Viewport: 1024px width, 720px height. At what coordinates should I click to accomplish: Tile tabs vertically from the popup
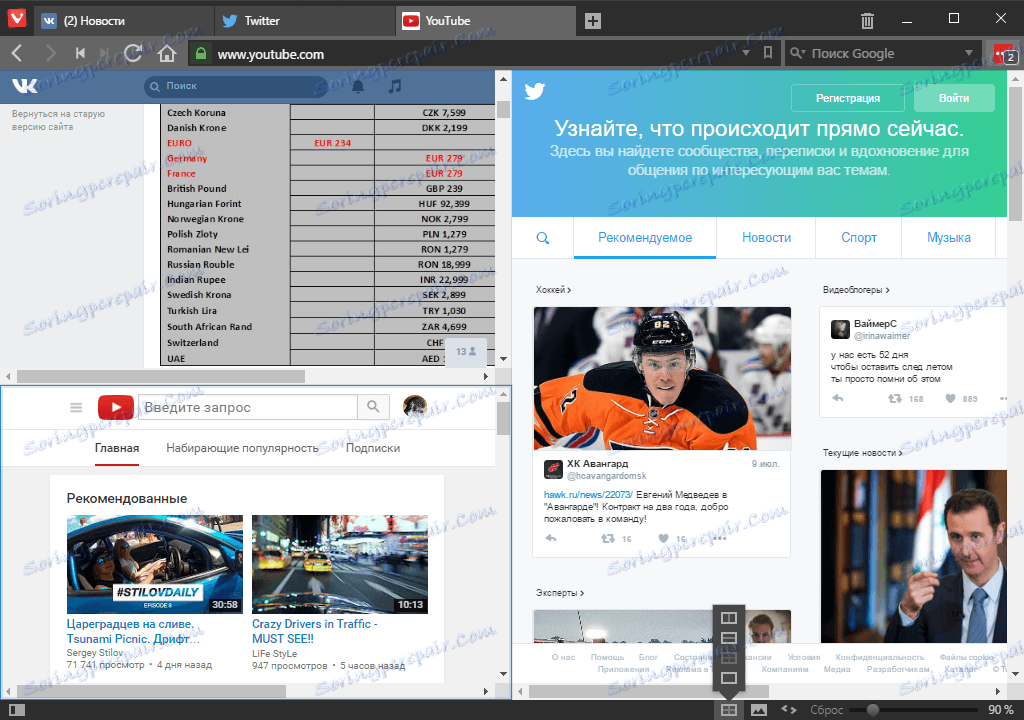coord(729,618)
